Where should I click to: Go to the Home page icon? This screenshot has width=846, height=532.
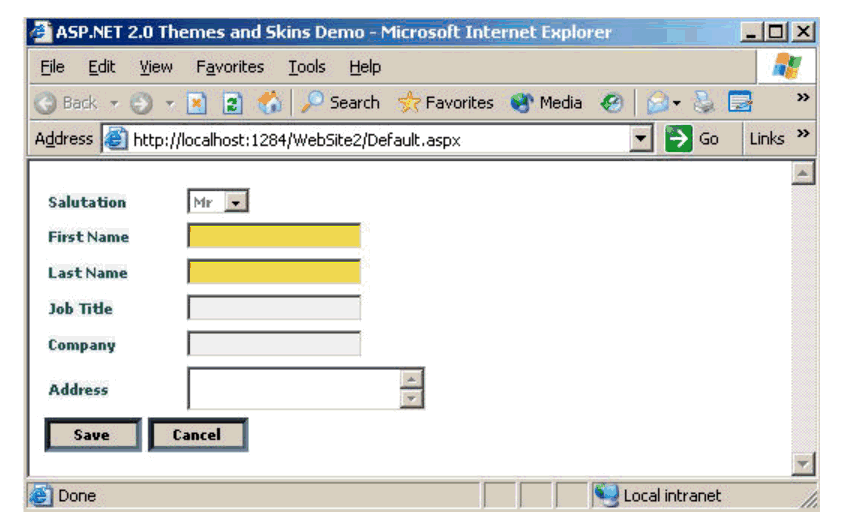click(x=269, y=103)
